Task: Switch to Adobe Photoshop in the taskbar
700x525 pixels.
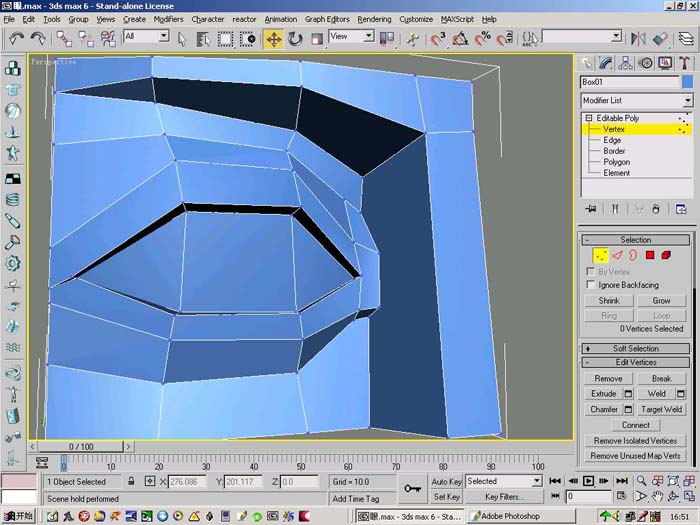Action: click(x=521, y=516)
